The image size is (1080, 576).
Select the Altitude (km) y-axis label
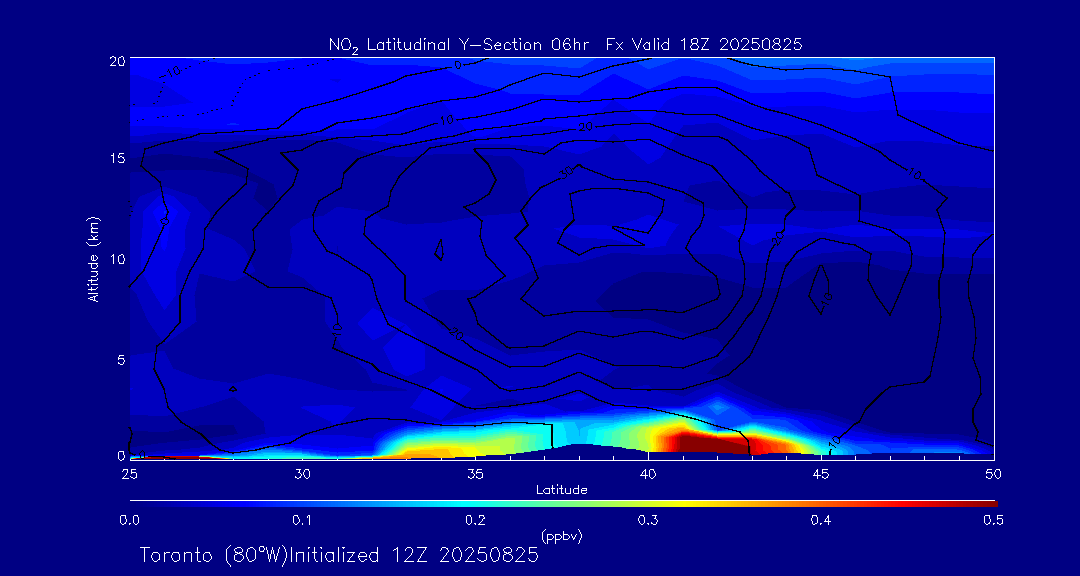[93, 259]
